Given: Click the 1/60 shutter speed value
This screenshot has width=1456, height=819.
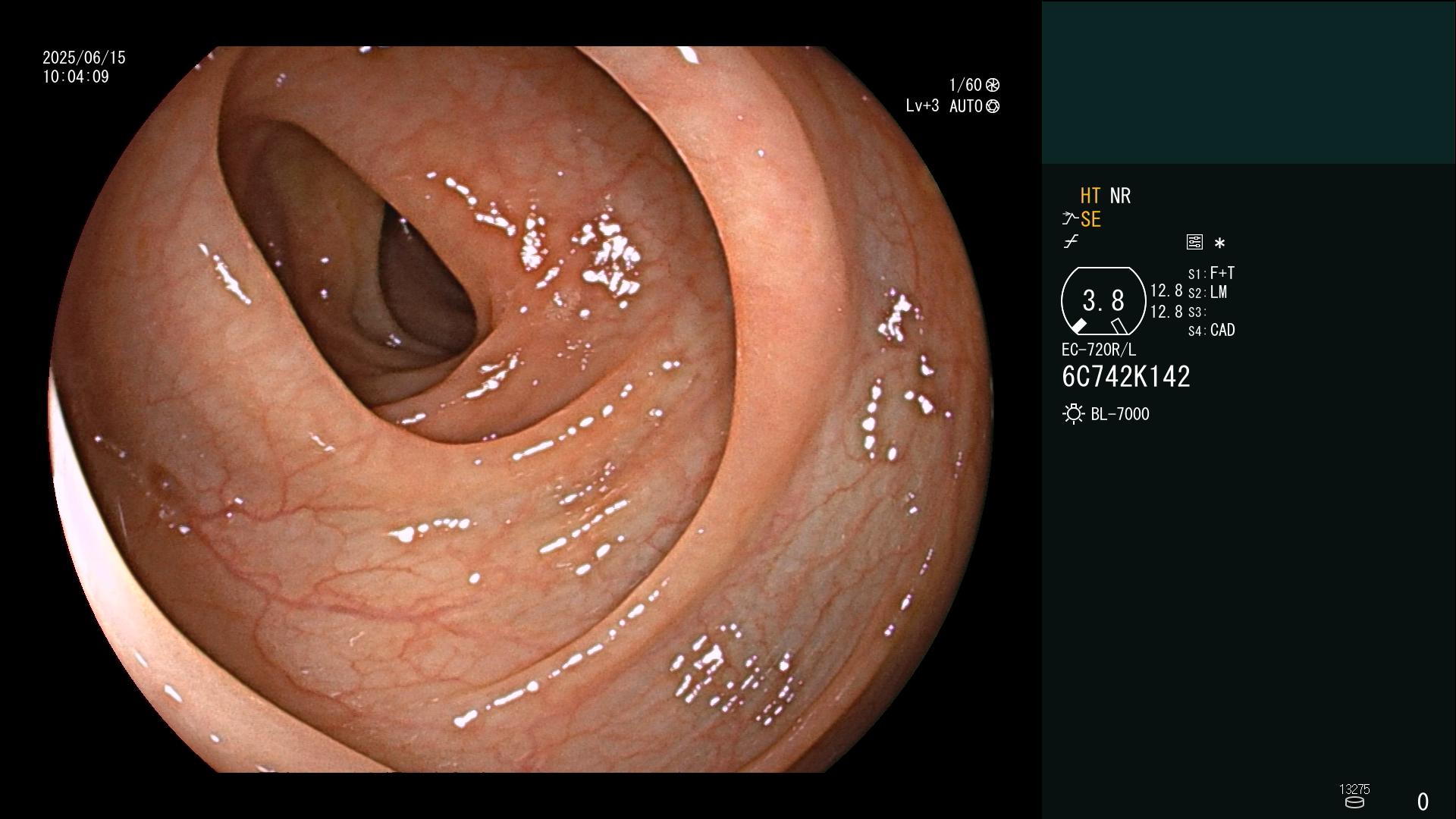Looking at the screenshot, I should (x=965, y=85).
